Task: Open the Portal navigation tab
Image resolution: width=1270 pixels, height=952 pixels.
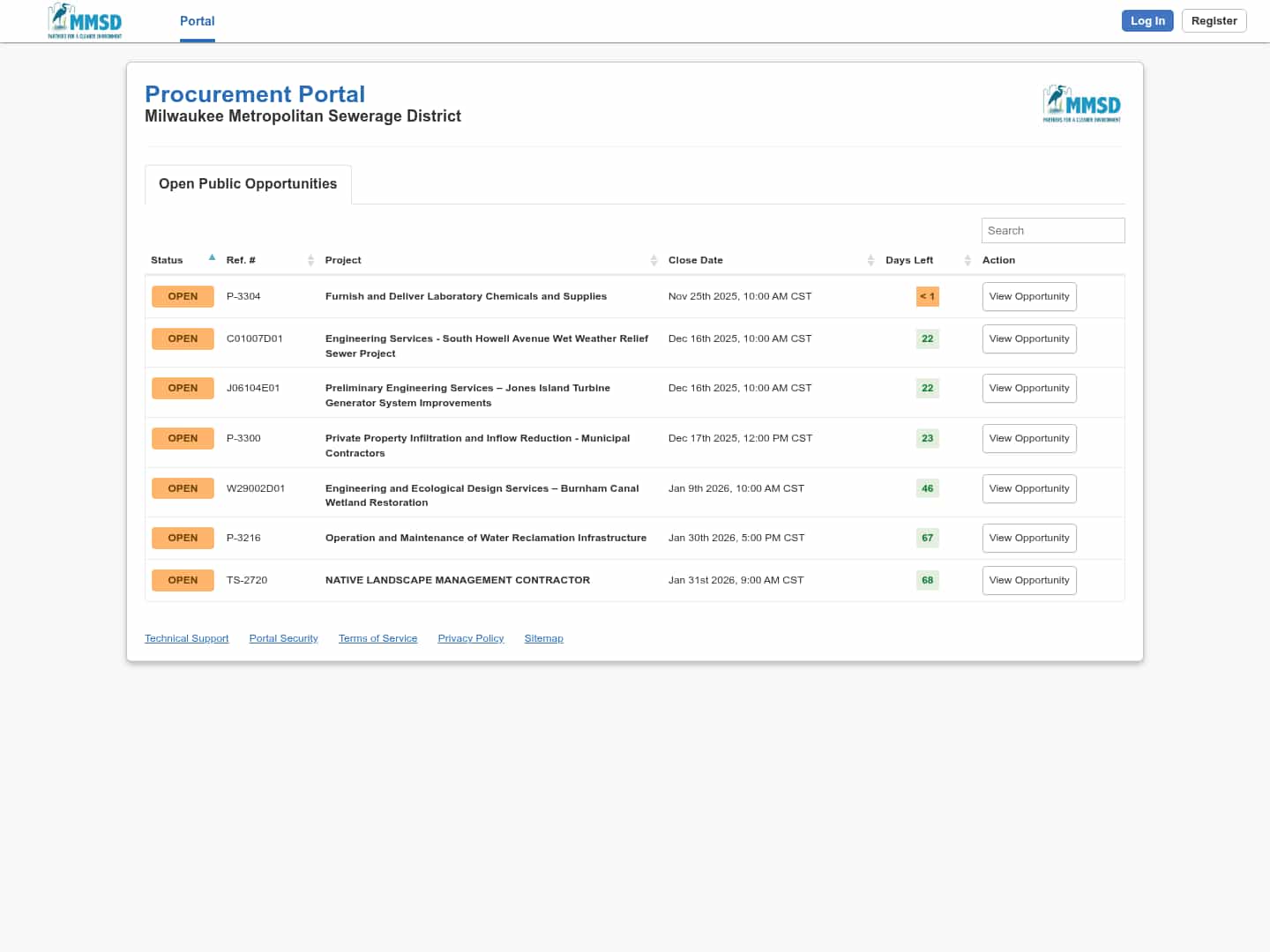Action: pos(197,21)
